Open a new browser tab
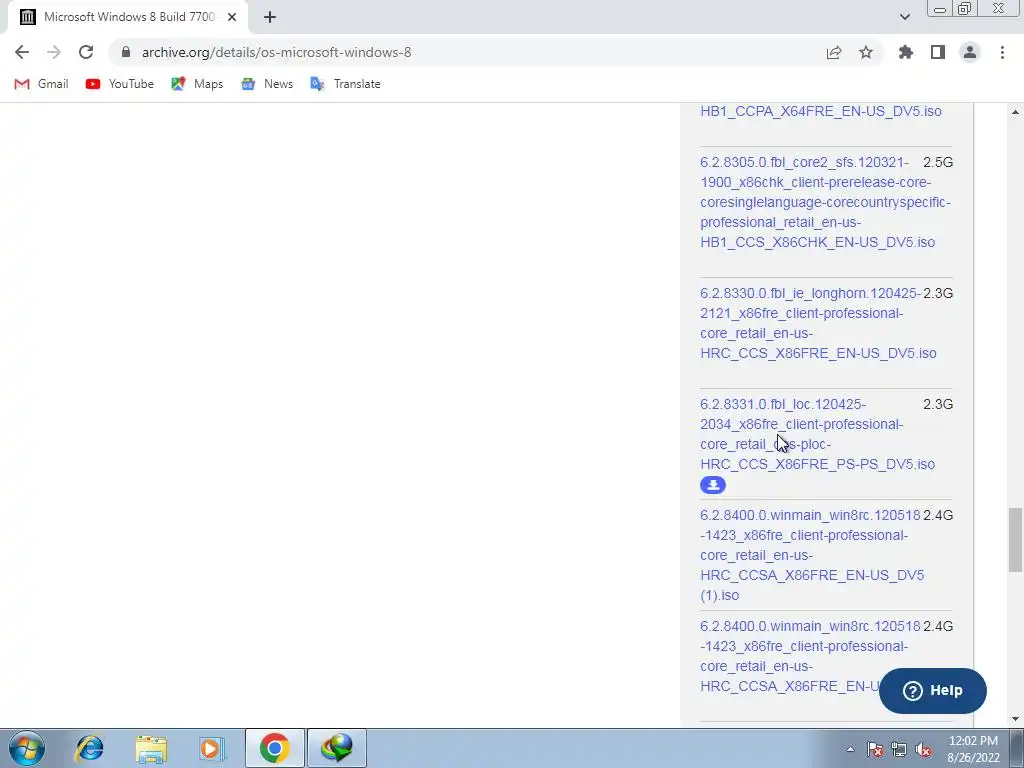The image size is (1024, 768). click(x=270, y=17)
